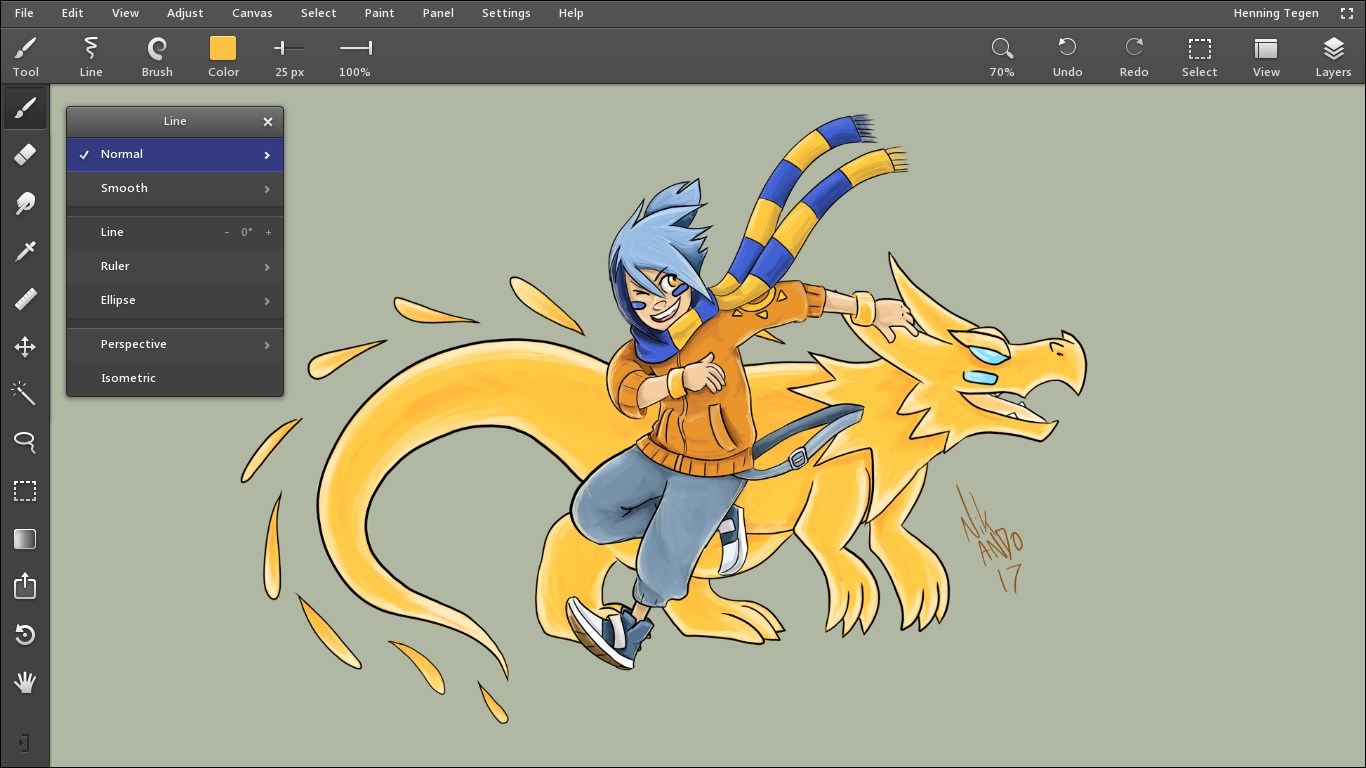This screenshot has width=1366, height=768.
Task: Expand the Perspective submenu arrow
Action: (267, 345)
